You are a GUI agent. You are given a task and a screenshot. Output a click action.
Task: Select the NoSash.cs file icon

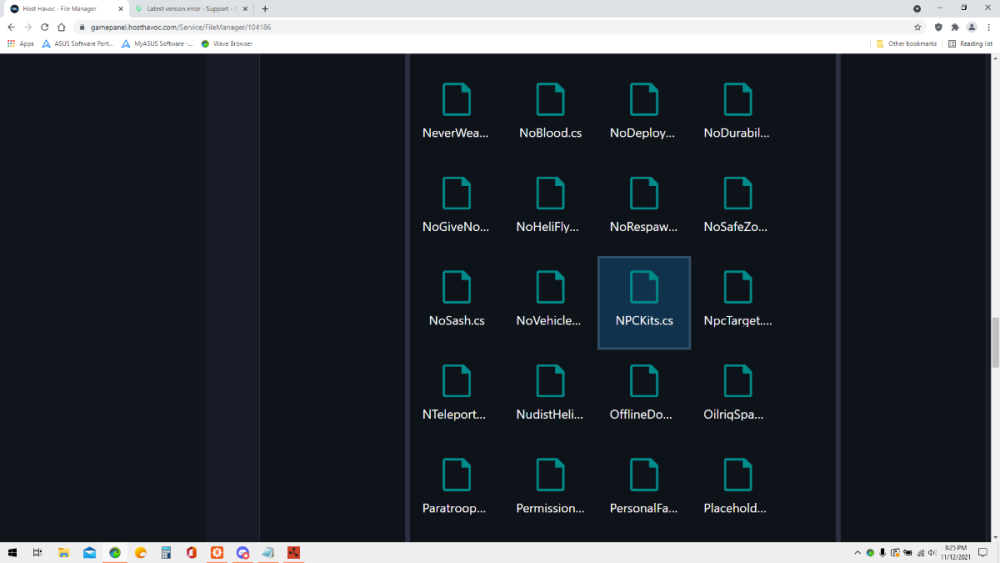[x=456, y=287]
